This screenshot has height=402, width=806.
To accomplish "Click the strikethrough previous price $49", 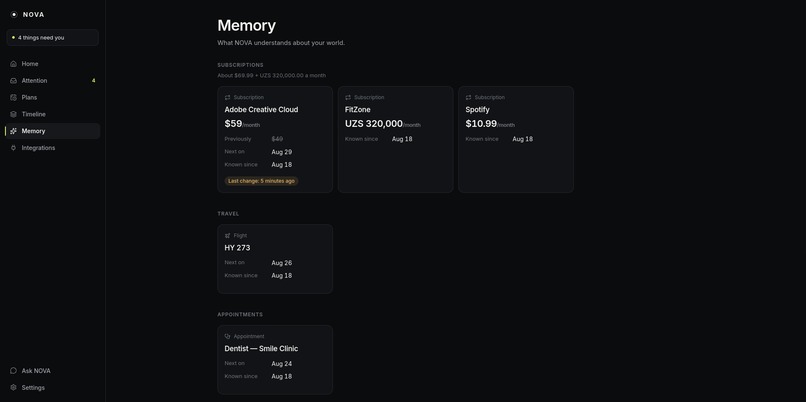I will point(277,139).
